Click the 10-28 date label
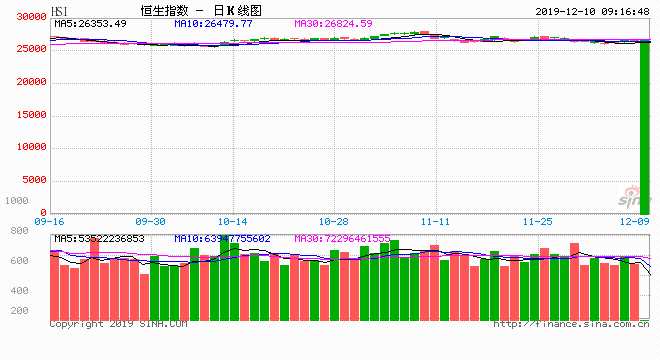Screen dimensions: 660x360 [x=334, y=221]
